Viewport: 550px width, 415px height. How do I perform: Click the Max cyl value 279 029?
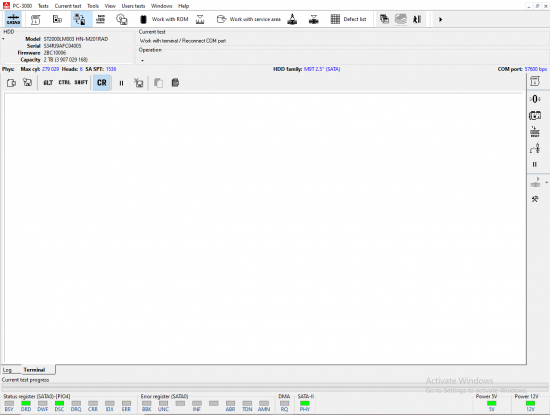(x=51, y=69)
